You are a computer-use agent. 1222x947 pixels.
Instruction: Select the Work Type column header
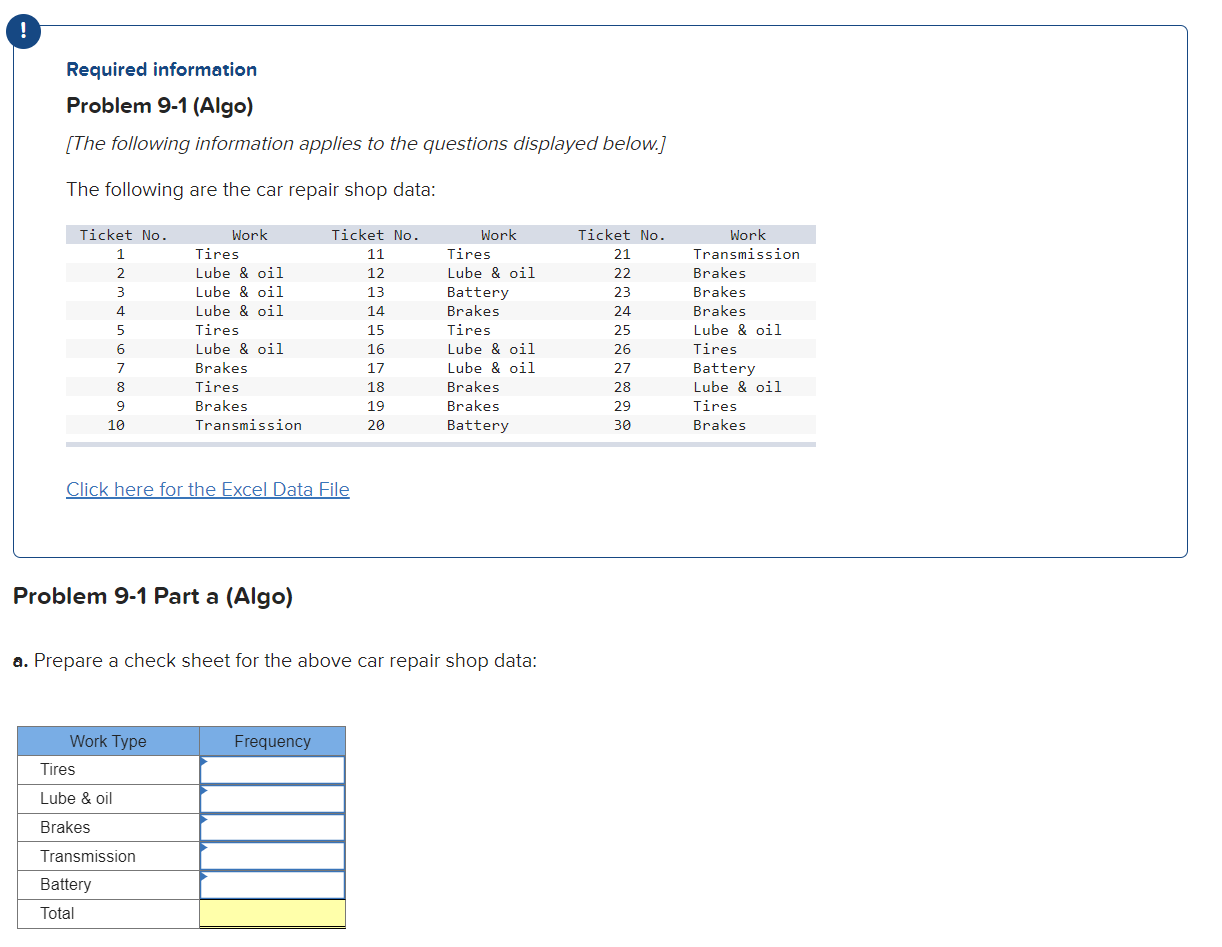click(107, 741)
